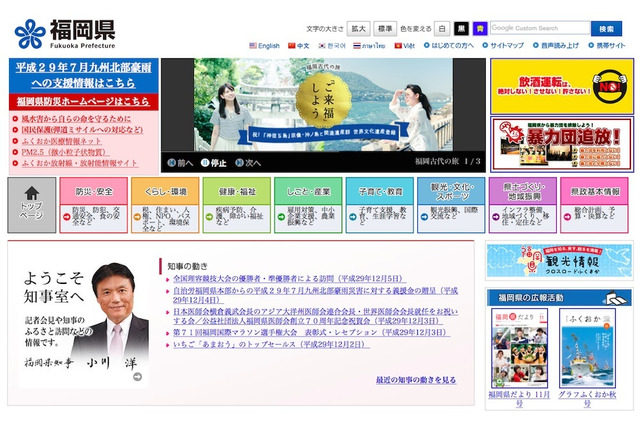Switch page color to white 白

(442, 29)
